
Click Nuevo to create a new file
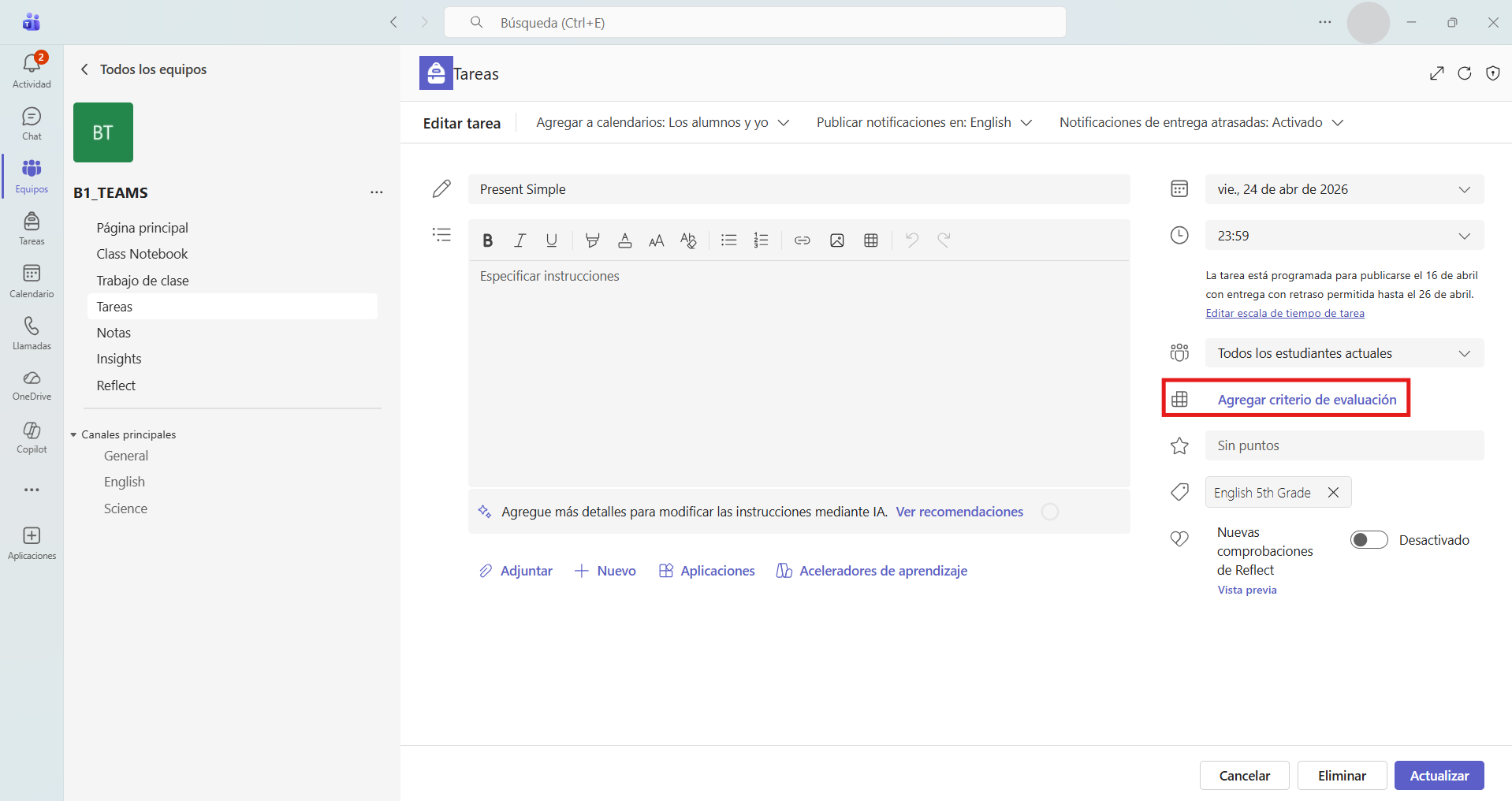click(x=605, y=571)
